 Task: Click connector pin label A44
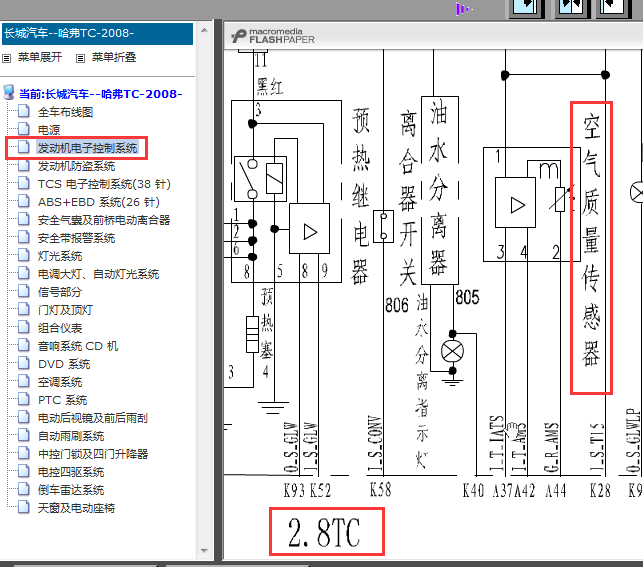pyautogui.click(x=556, y=490)
